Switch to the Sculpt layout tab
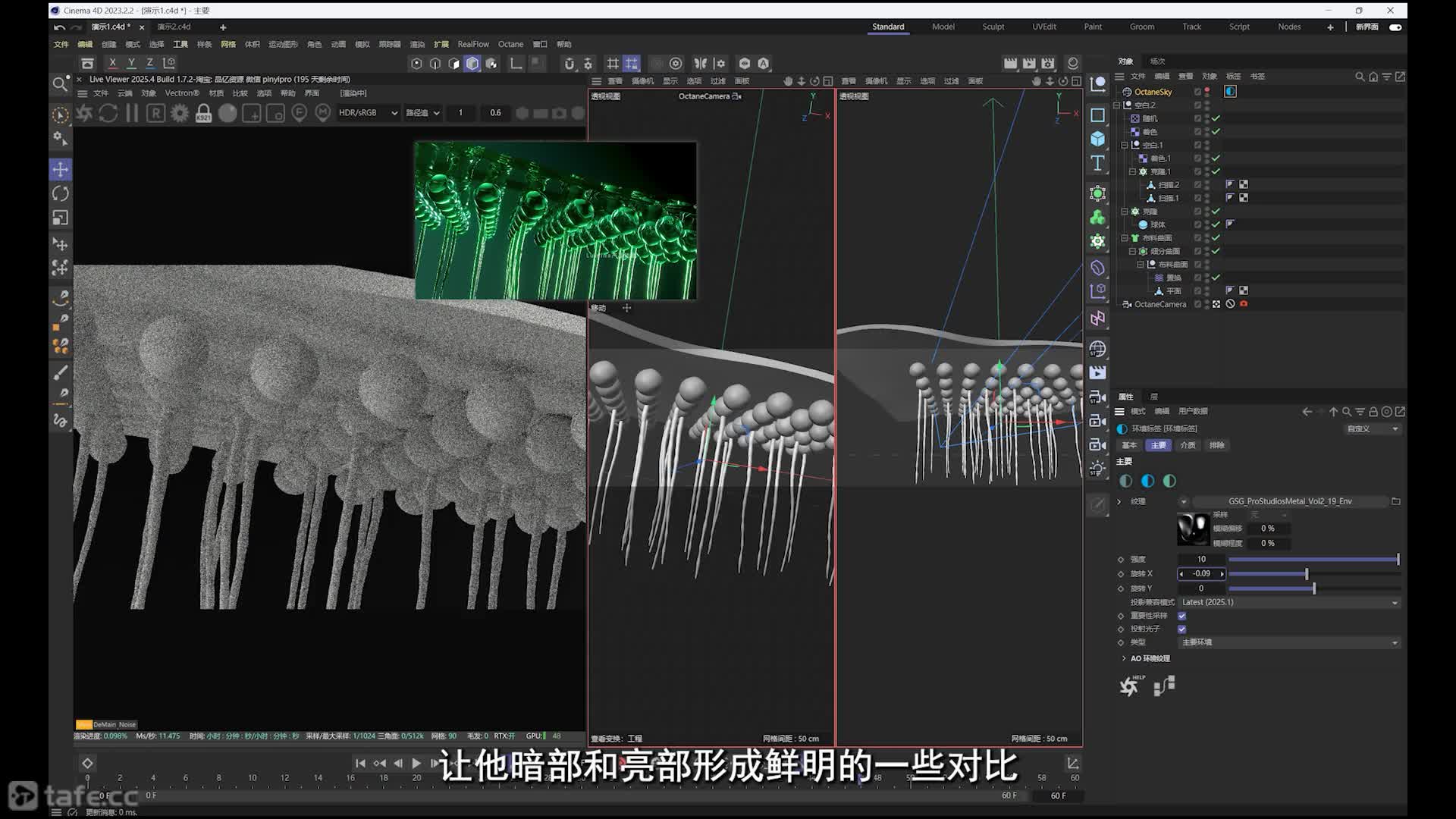 (x=993, y=27)
